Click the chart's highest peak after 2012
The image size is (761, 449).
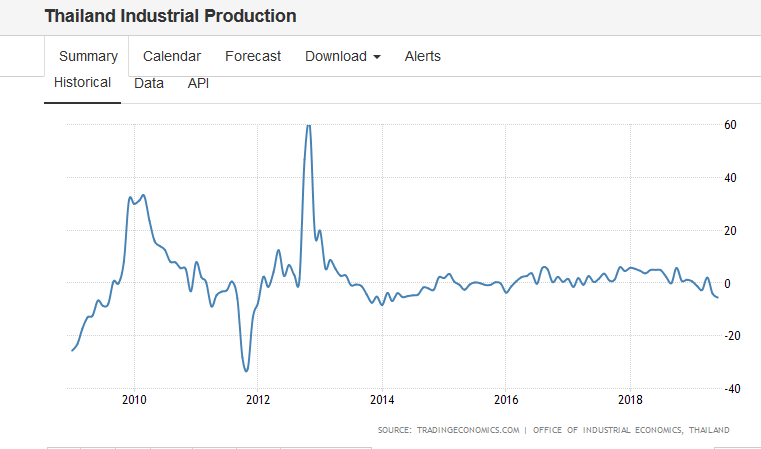(x=308, y=126)
